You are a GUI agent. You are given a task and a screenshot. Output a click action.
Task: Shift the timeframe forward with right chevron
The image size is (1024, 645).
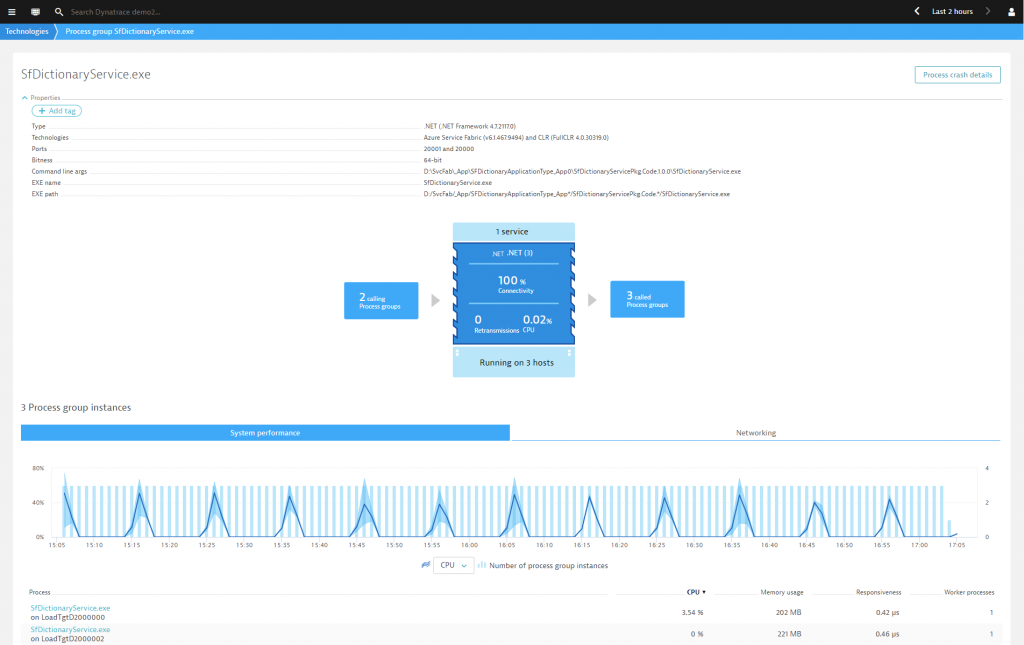point(987,11)
